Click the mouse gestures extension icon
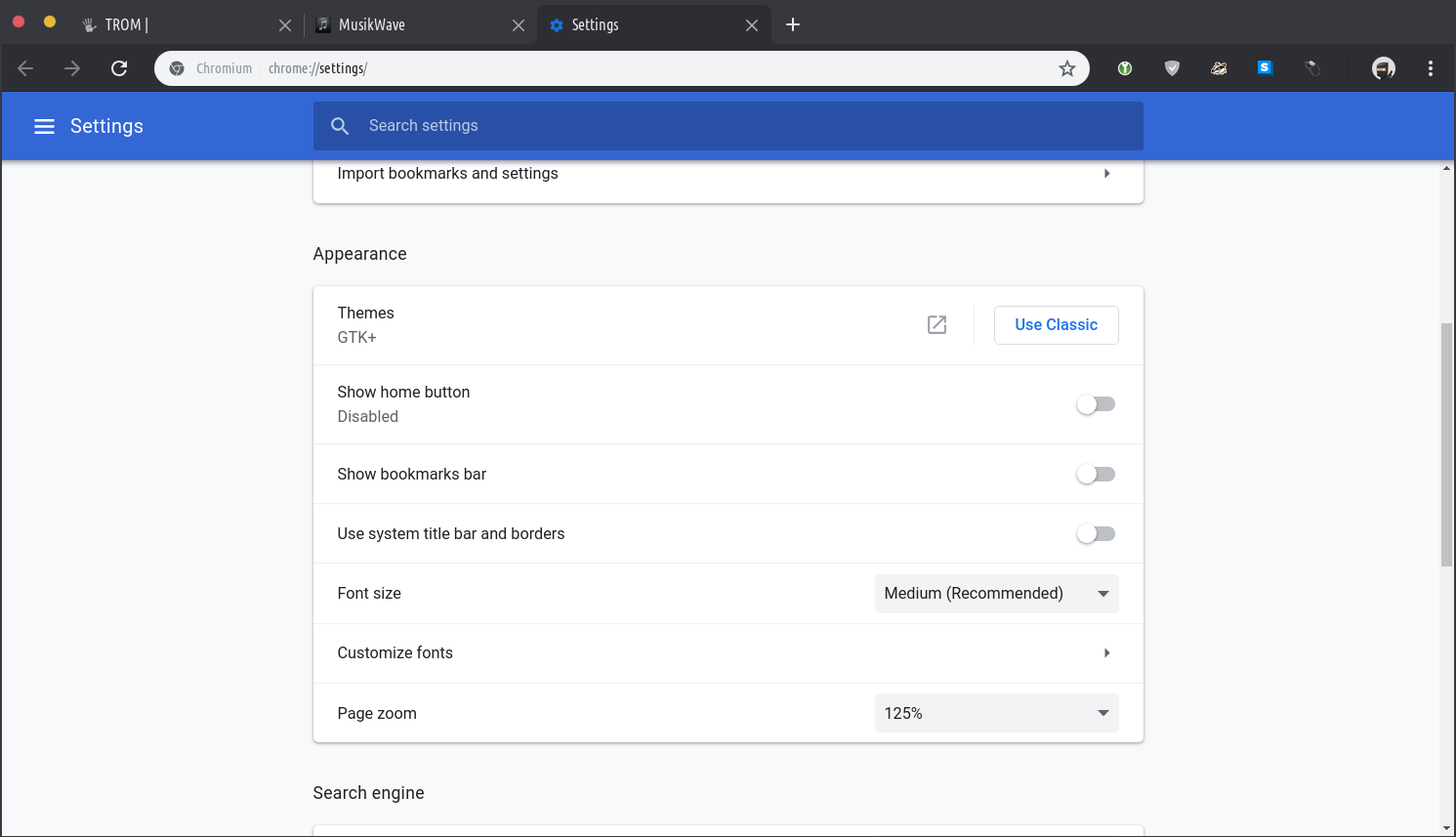Screen dimensions: 1456x837 tap(1312, 68)
